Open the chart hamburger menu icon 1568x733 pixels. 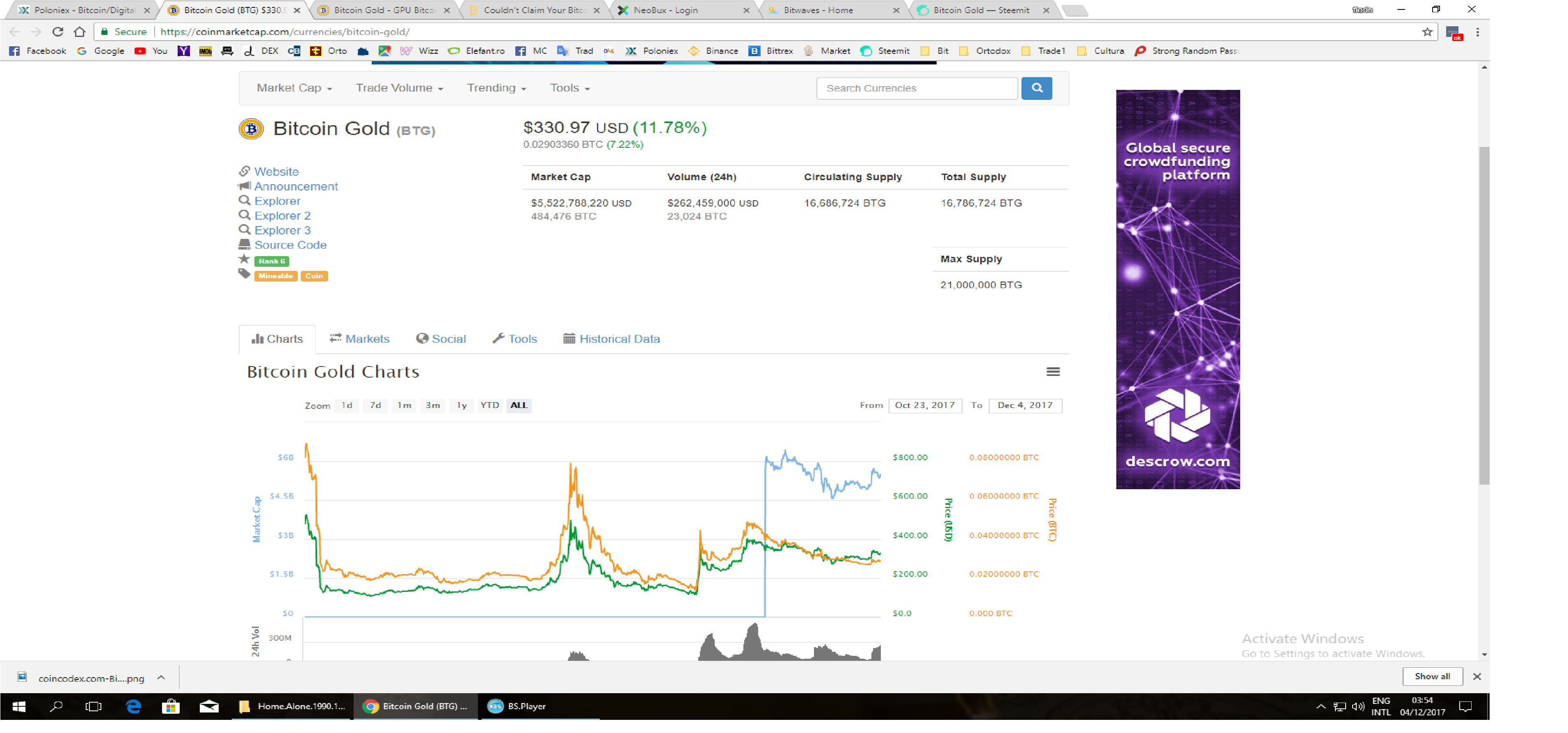click(x=1053, y=372)
